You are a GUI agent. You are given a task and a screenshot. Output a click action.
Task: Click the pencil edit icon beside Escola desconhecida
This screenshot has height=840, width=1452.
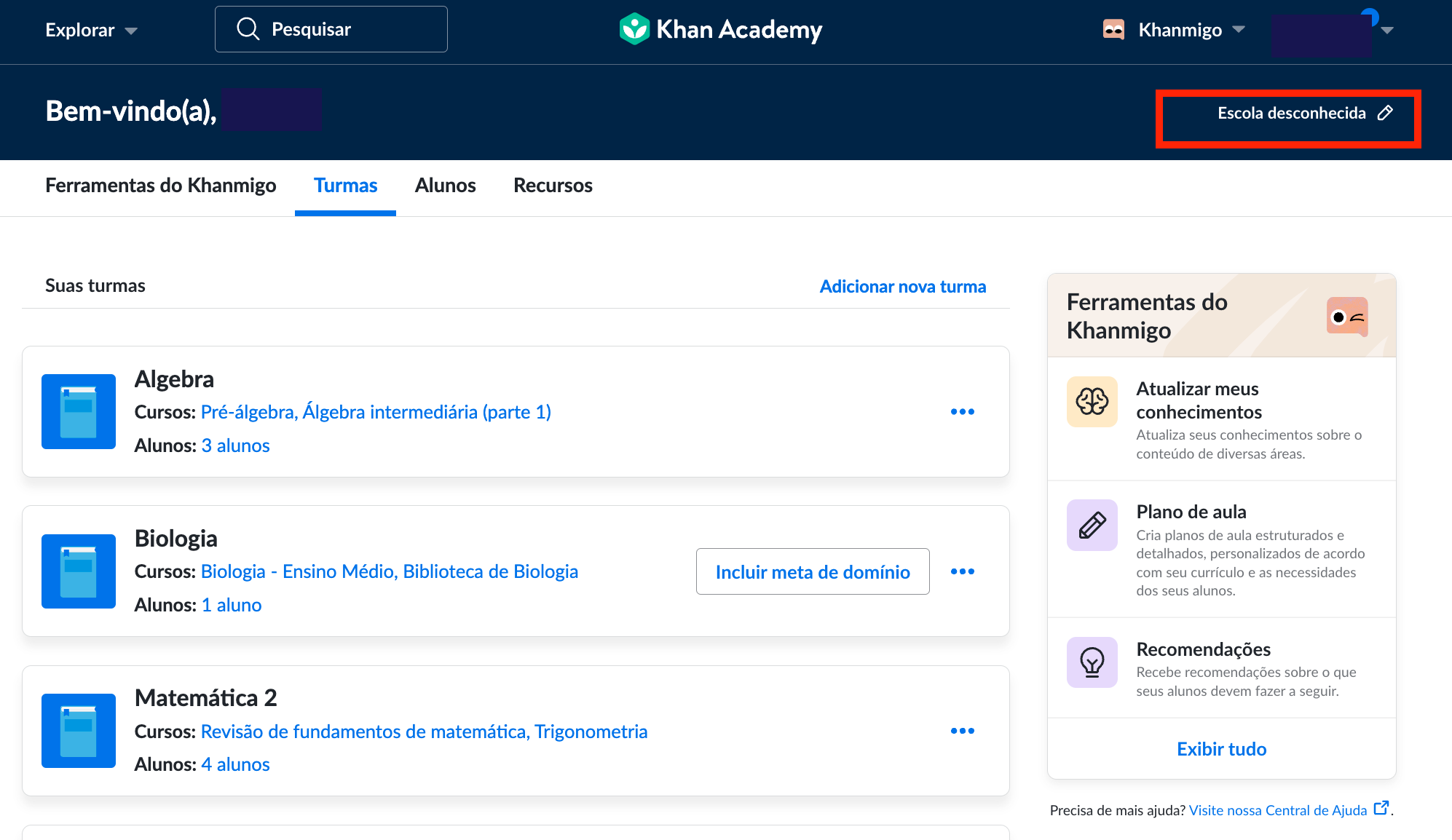tap(1385, 113)
